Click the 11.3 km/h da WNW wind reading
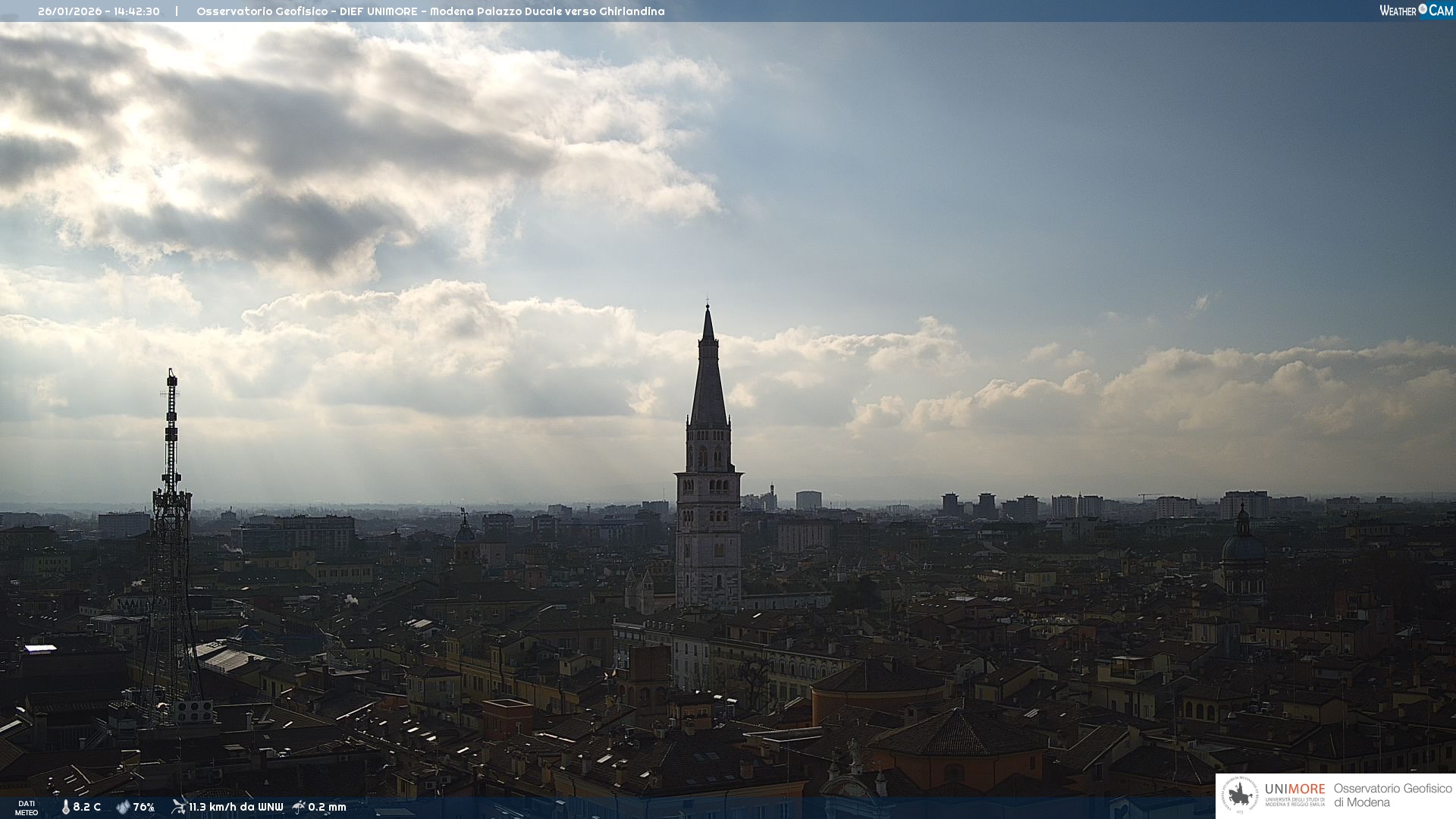The image size is (1456, 819). (236, 807)
